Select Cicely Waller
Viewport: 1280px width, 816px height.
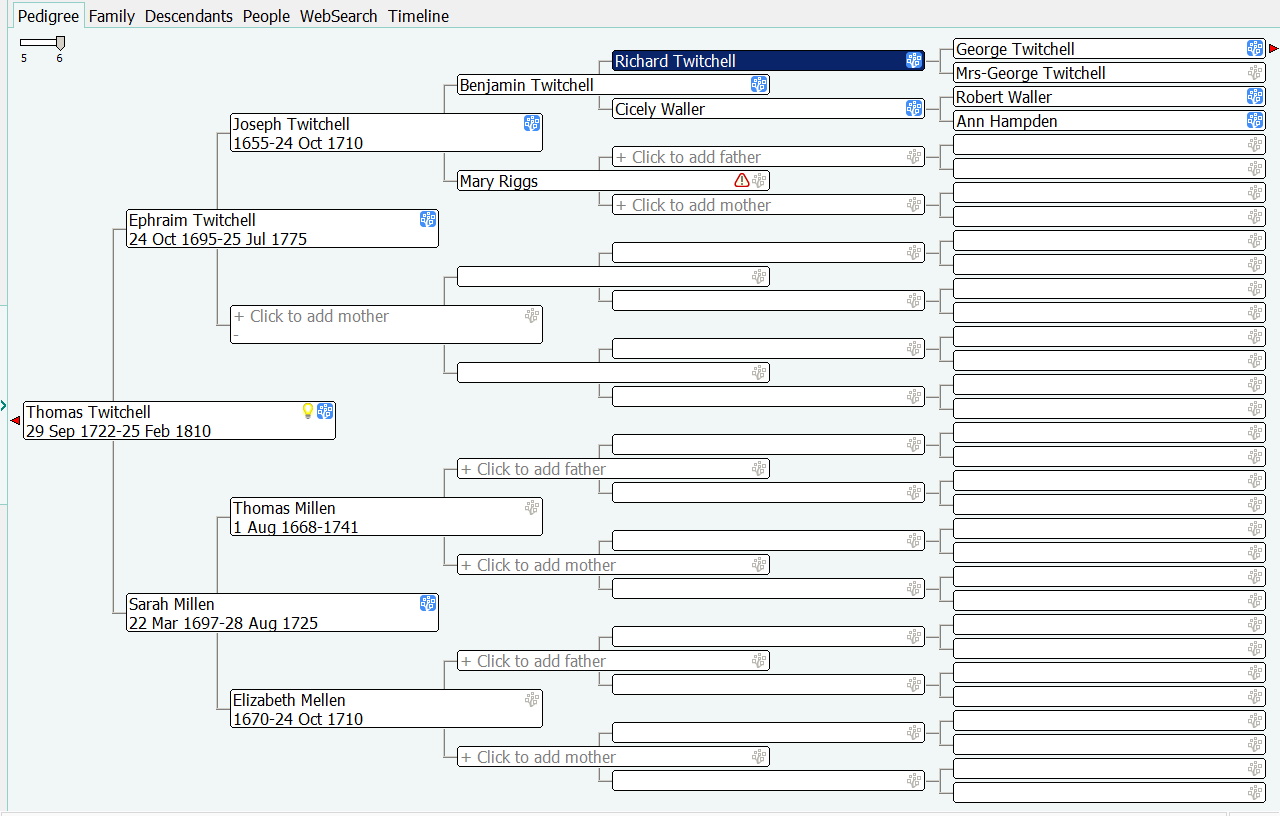pos(768,109)
